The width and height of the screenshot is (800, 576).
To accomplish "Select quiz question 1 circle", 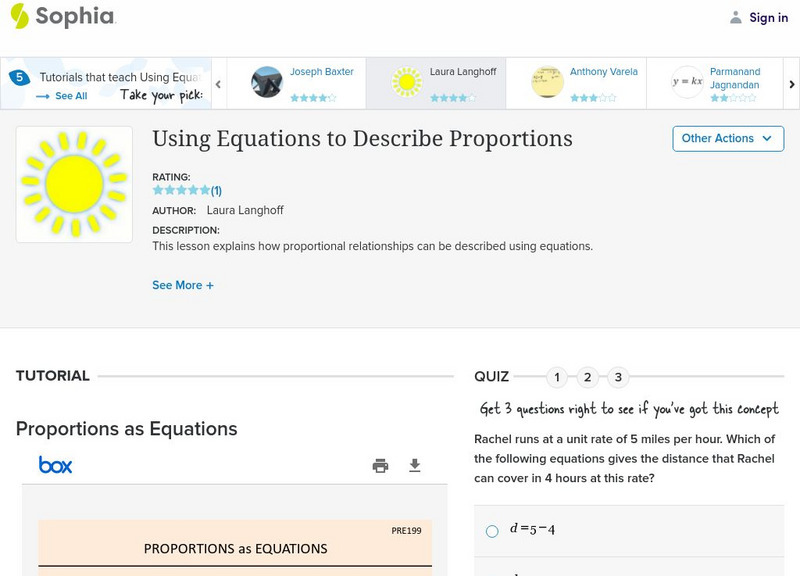I will (x=557, y=377).
